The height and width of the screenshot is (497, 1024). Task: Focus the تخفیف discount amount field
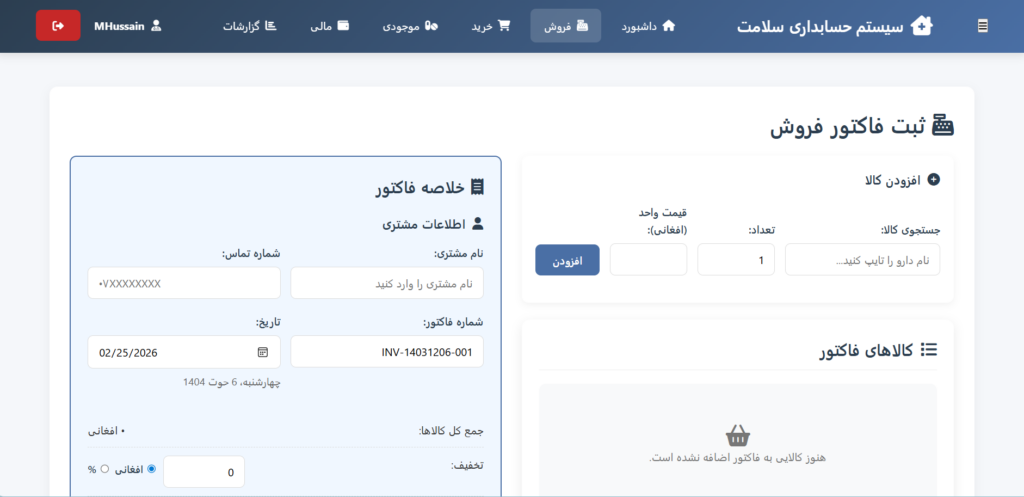tap(204, 472)
